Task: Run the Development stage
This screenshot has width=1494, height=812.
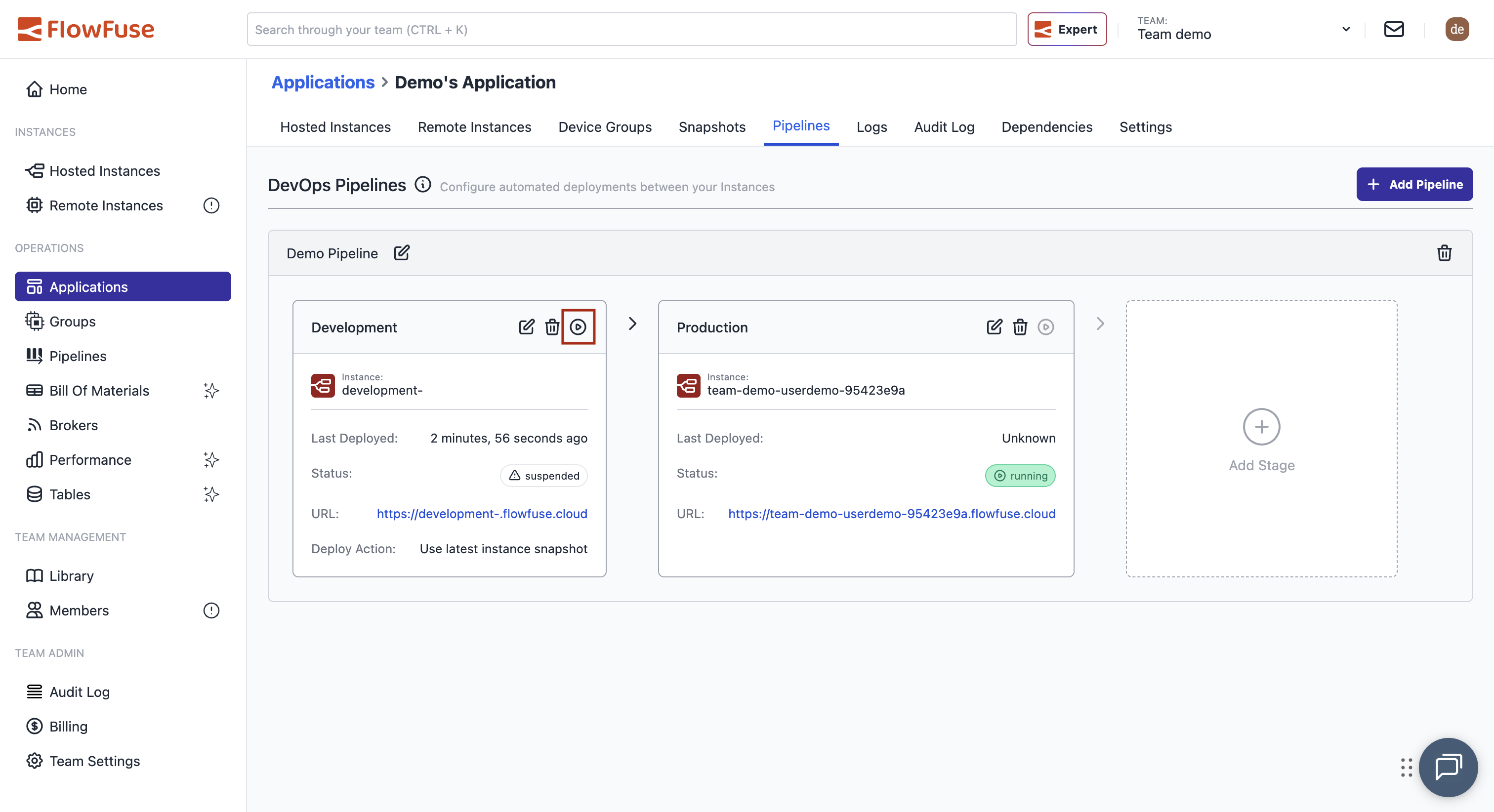Action: [578, 327]
